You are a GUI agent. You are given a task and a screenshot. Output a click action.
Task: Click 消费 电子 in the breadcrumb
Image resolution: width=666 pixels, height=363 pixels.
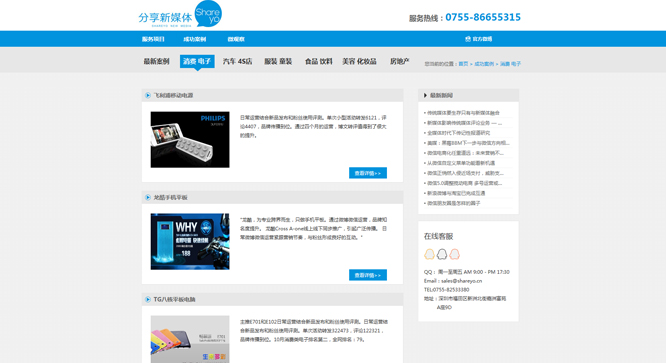coord(510,64)
